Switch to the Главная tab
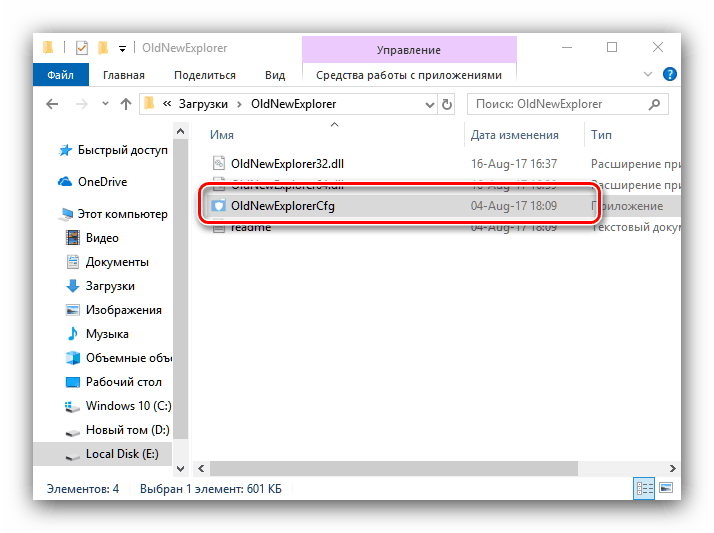Viewport: 714px width, 533px height. (123, 75)
